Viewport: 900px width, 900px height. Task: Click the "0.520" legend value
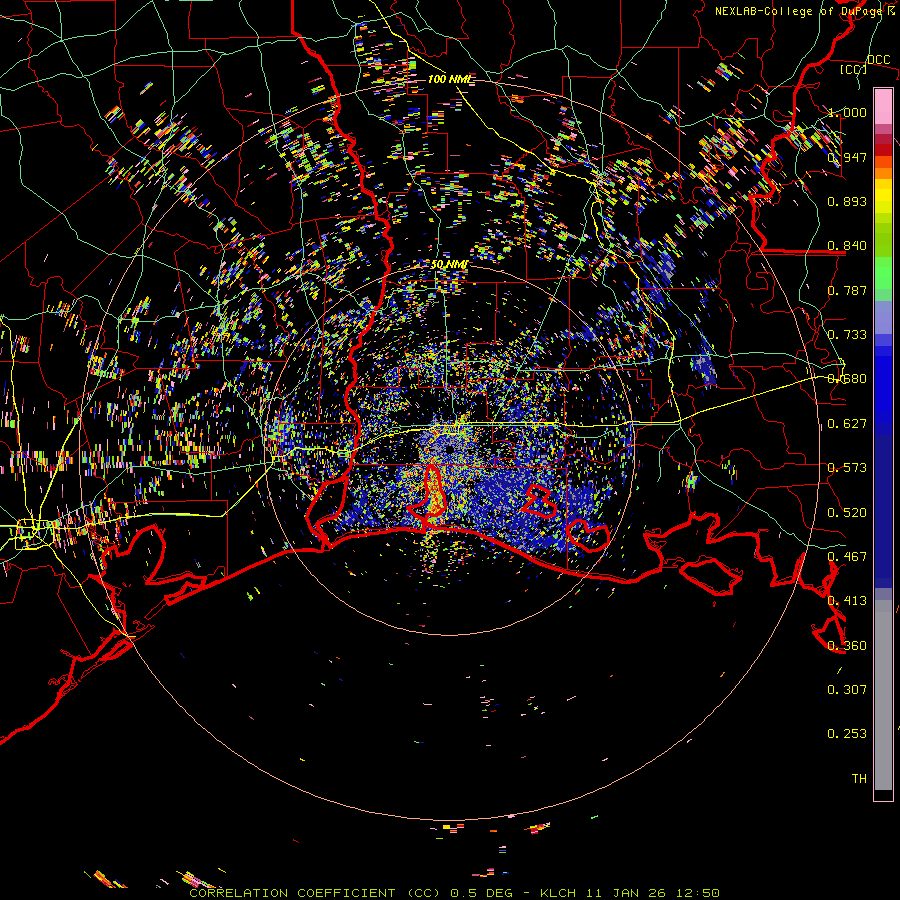(x=847, y=513)
